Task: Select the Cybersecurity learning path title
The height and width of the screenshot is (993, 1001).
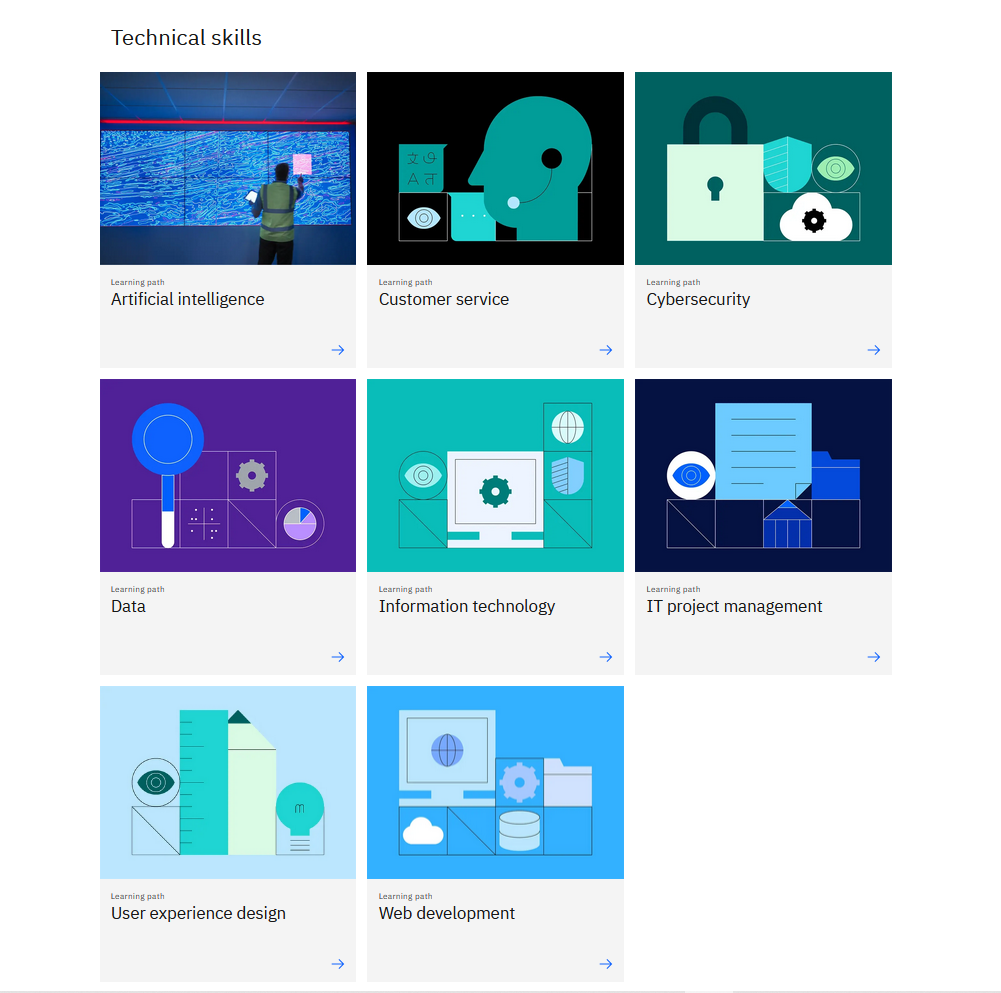Action: coord(697,299)
